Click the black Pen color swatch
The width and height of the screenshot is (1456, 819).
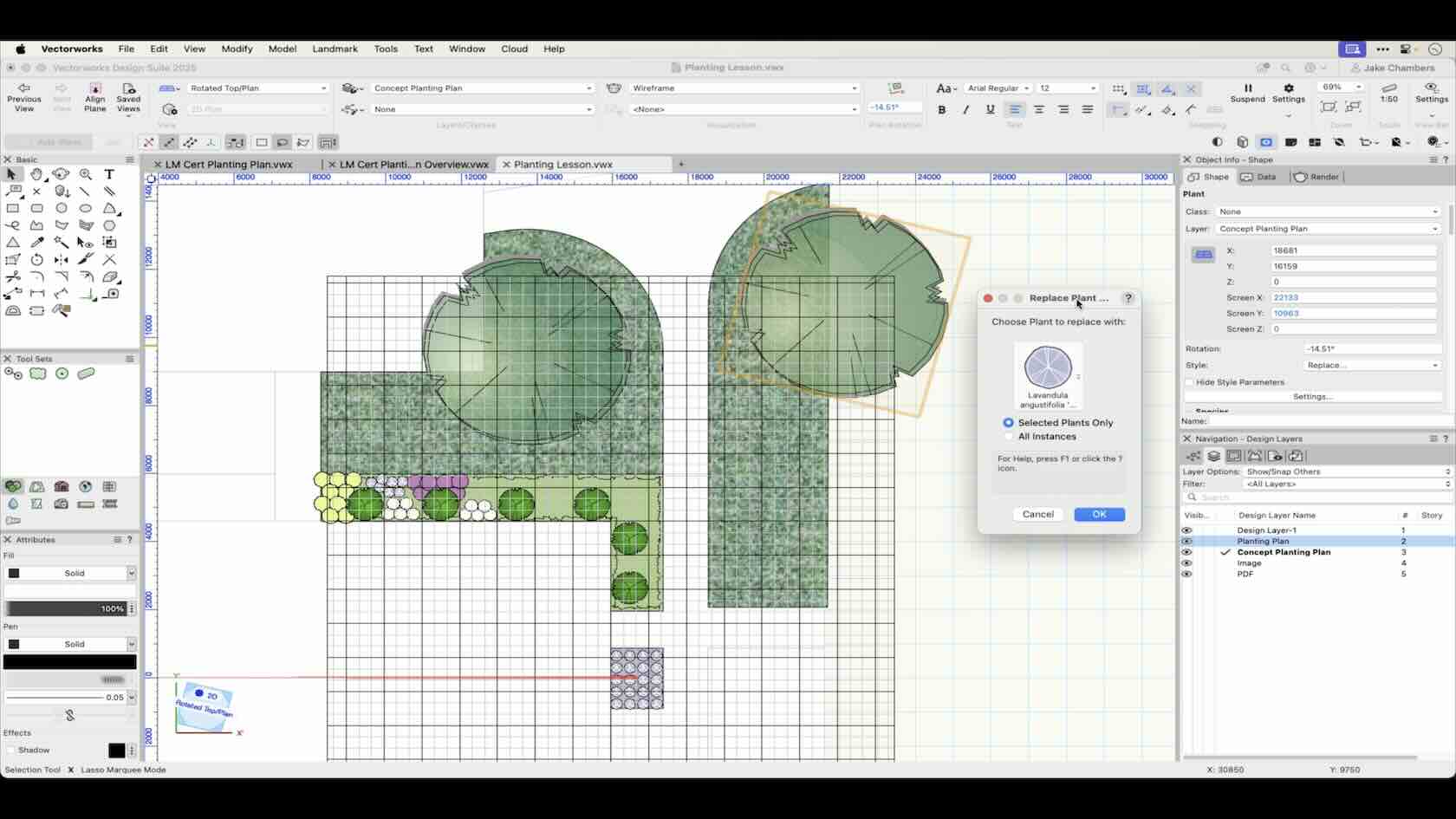(69, 661)
